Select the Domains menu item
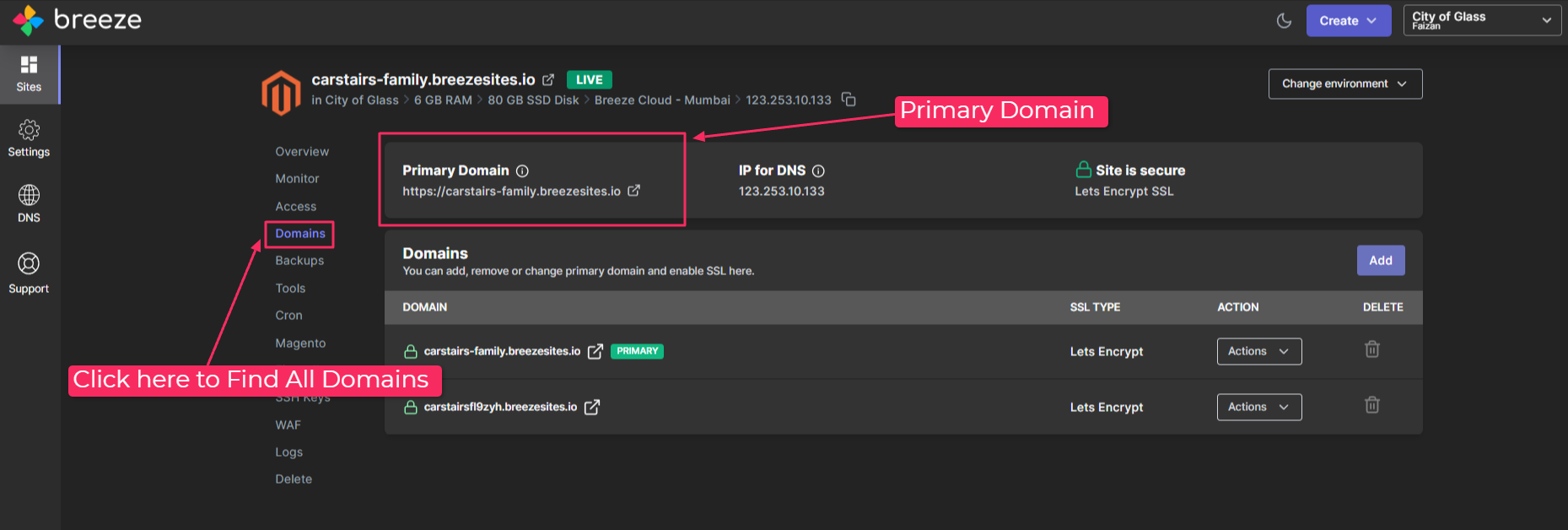Screen dimensions: 1568x530 (299, 234)
